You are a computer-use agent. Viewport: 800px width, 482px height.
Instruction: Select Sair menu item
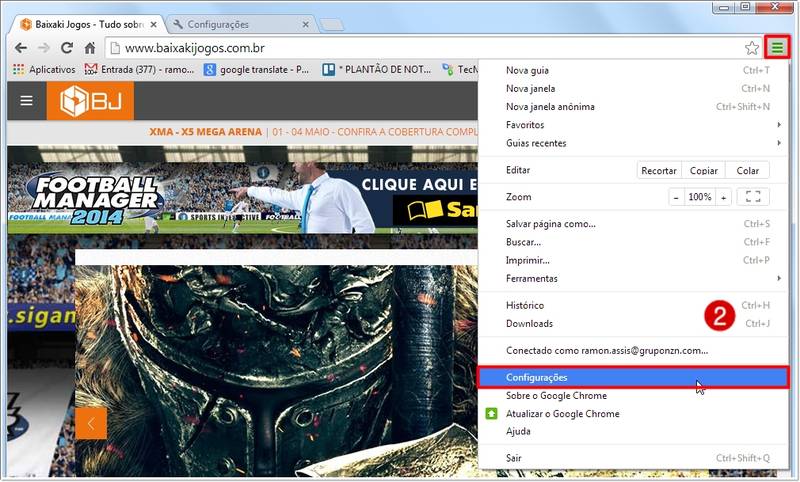click(633, 458)
